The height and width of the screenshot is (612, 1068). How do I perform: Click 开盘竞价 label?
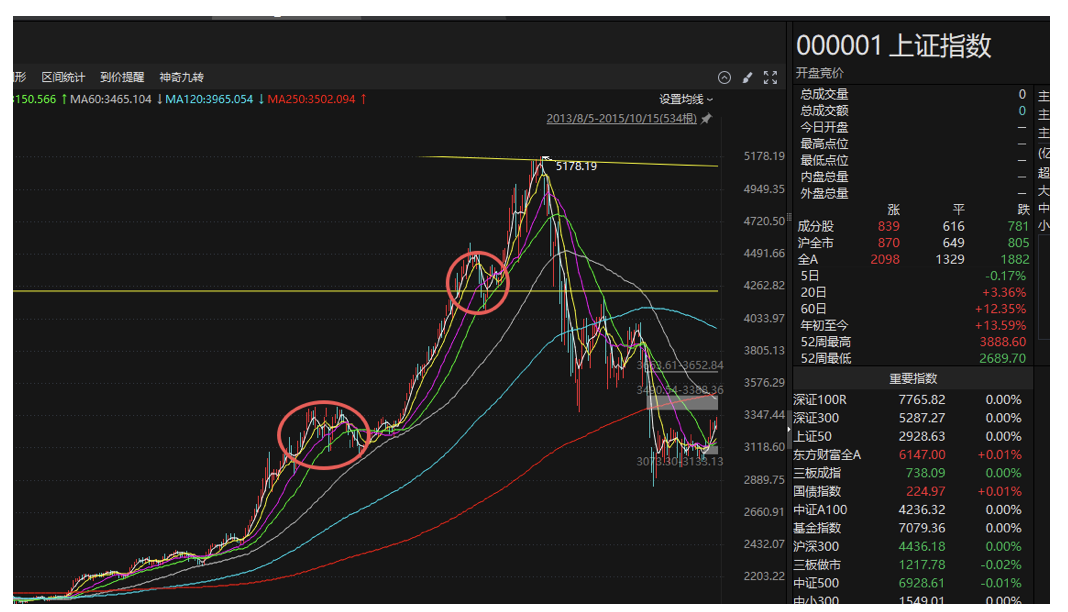click(819, 73)
